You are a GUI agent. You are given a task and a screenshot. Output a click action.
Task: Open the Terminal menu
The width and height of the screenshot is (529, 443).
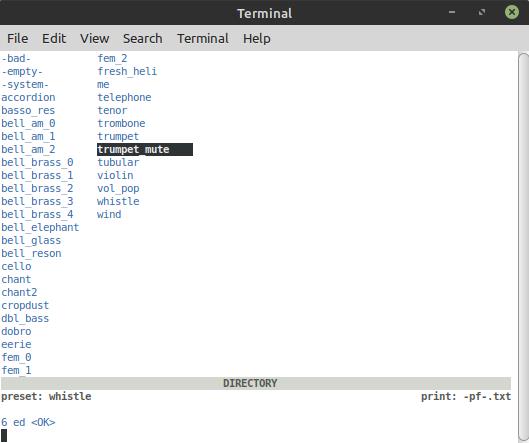pyautogui.click(x=203, y=38)
